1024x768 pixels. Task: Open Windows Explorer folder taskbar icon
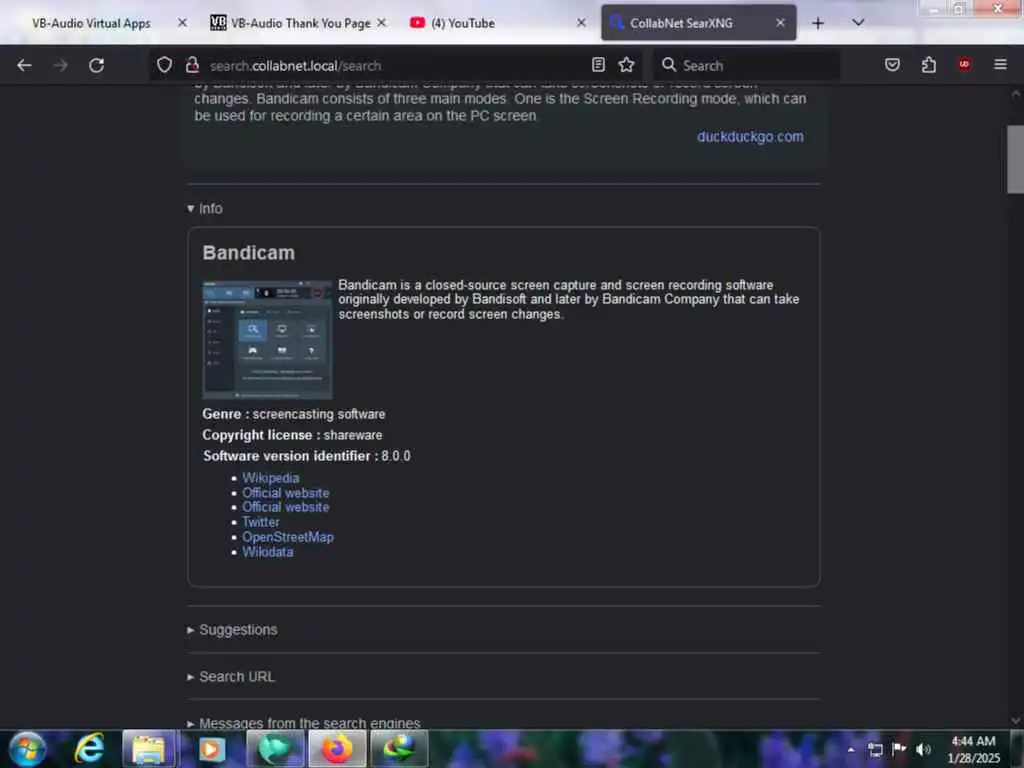click(x=149, y=749)
